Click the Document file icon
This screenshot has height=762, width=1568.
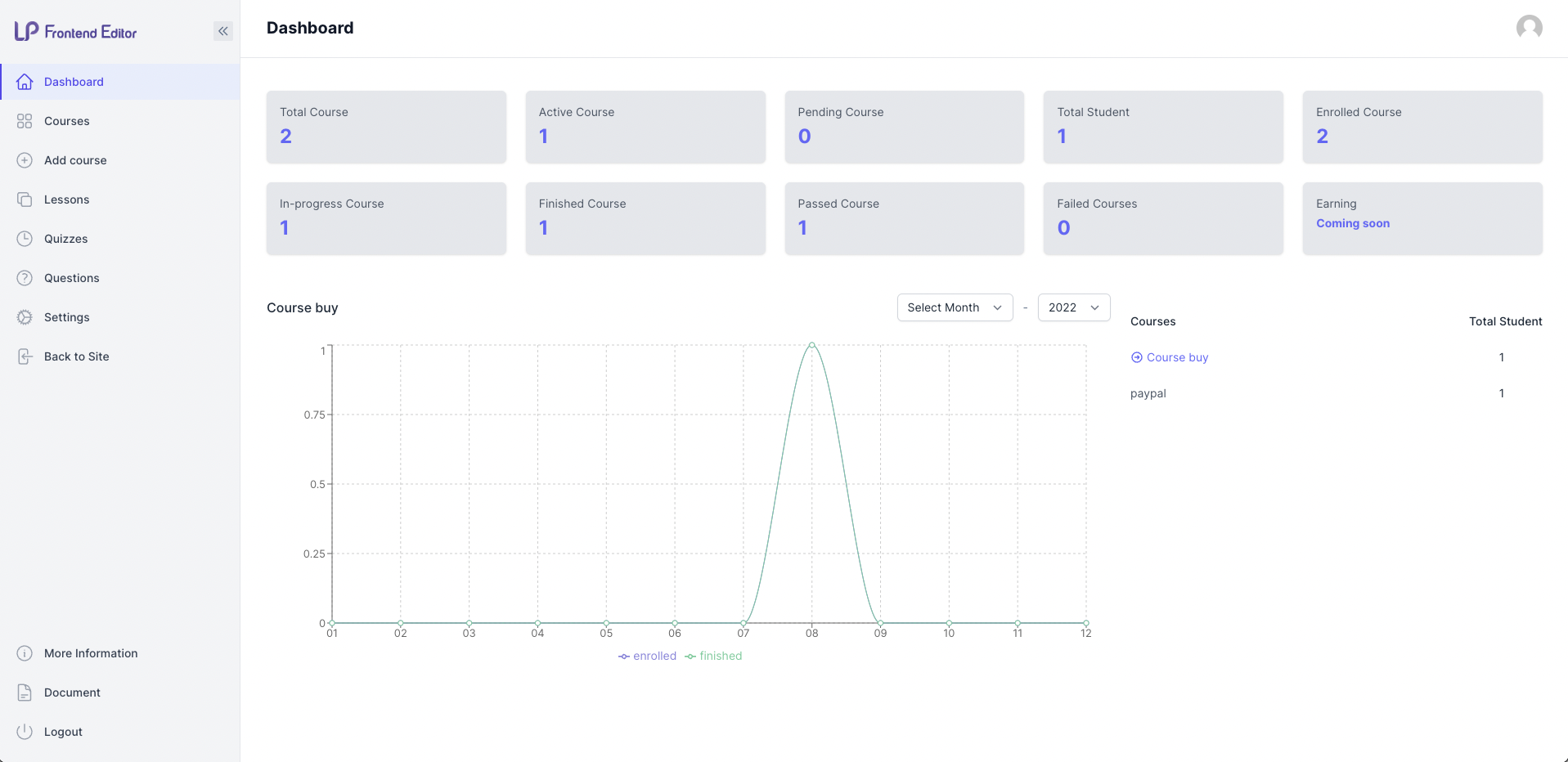tap(25, 693)
